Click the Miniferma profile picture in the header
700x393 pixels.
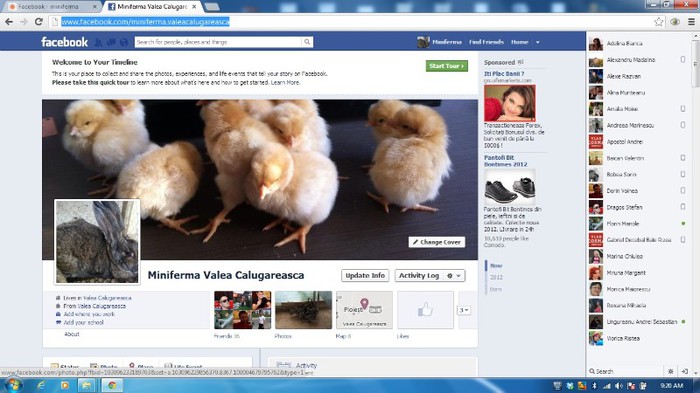423,42
